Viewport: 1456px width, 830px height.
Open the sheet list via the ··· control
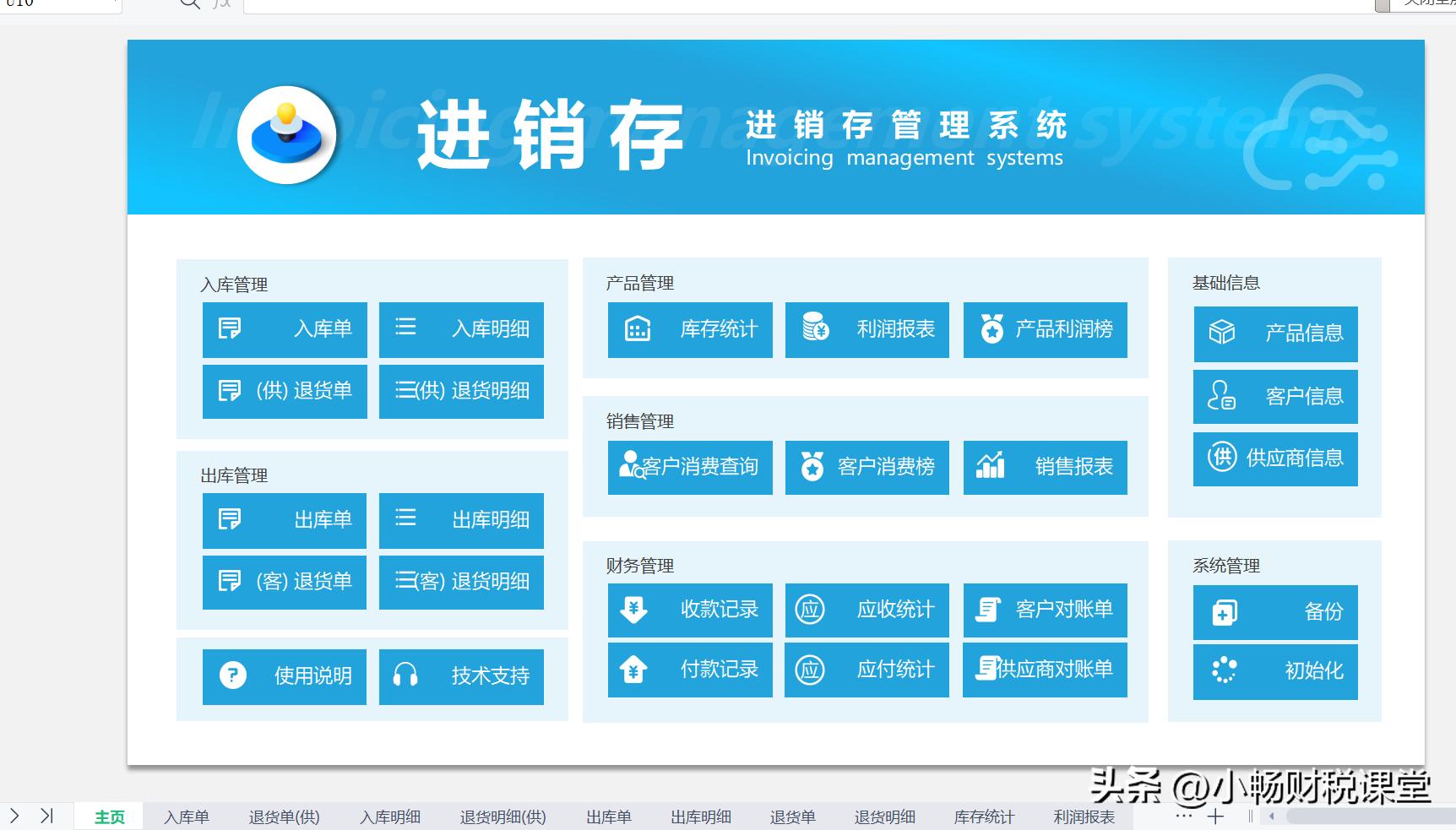click(x=1182, y=816)
